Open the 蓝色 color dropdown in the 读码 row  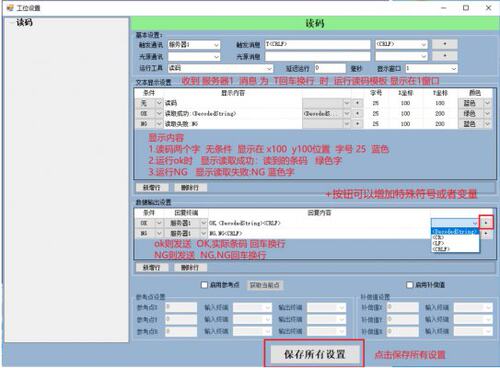tap(474, 103)
